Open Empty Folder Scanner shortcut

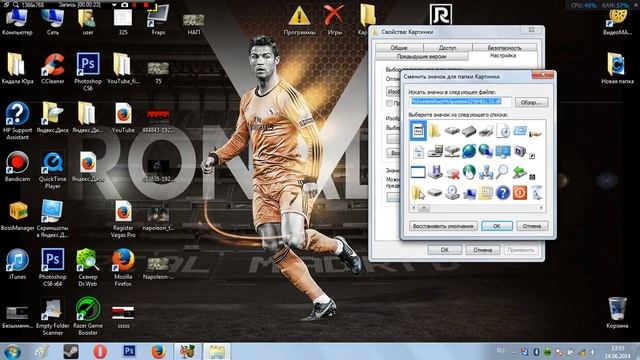tap(53, 316)
